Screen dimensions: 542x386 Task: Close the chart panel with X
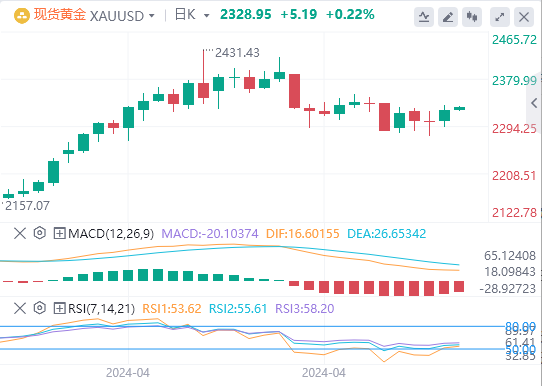[x=524, y=17]
